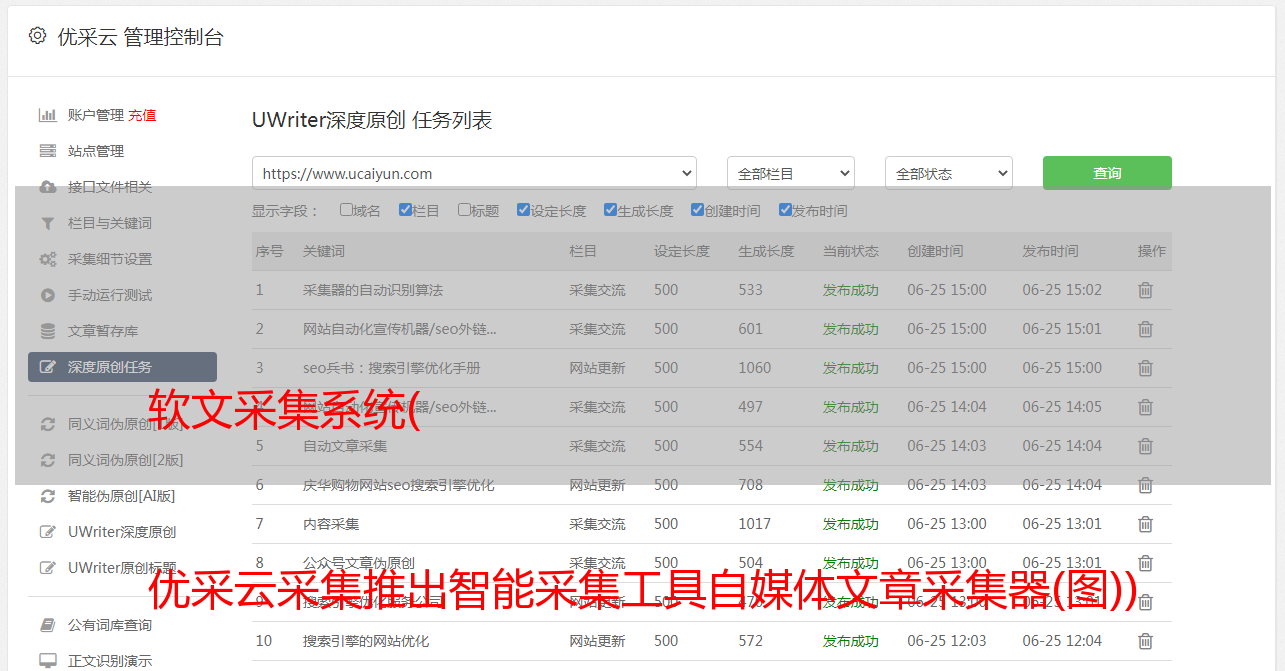Open 公有词库查询 menu item
Screen dimensions: 1285x671
110,625
